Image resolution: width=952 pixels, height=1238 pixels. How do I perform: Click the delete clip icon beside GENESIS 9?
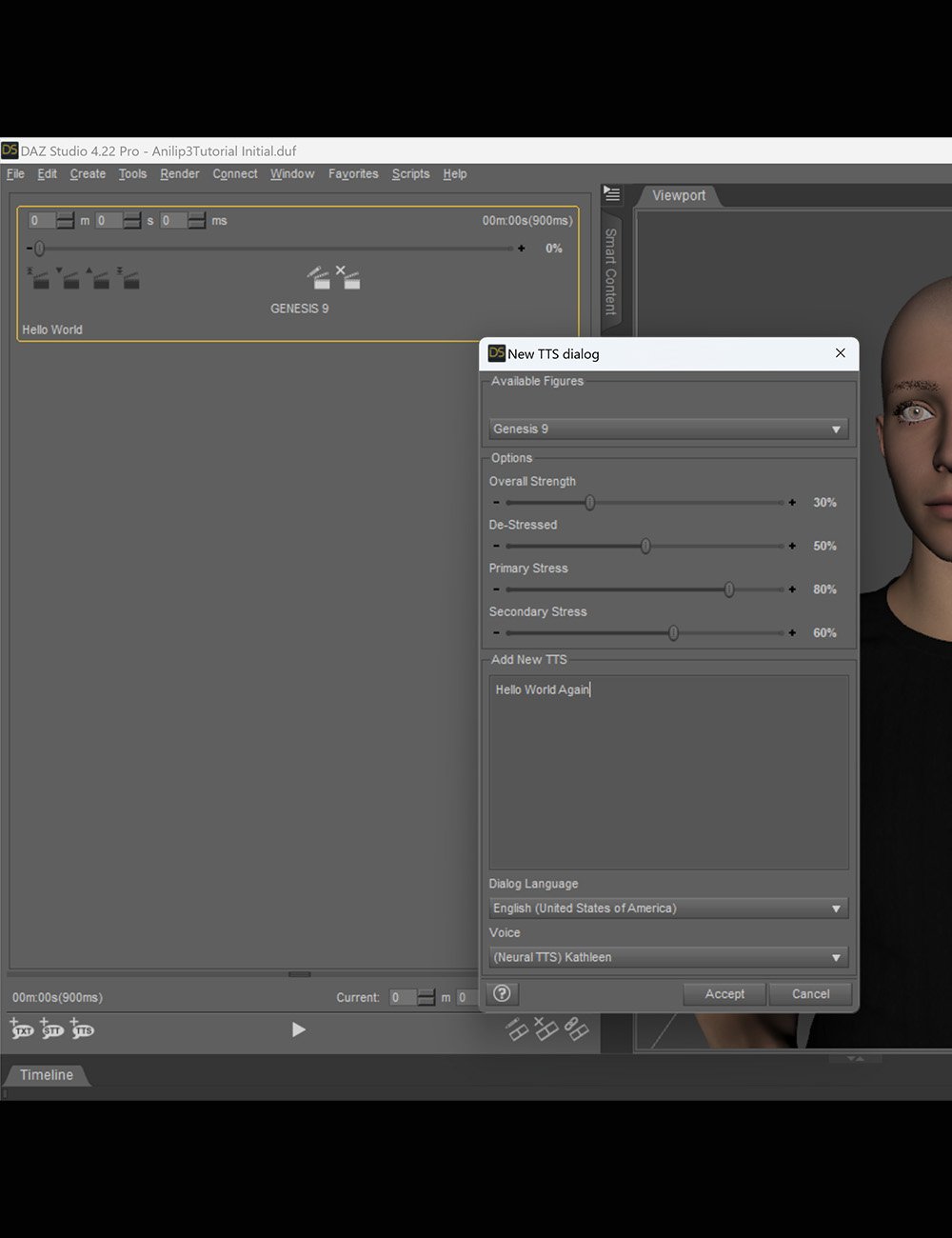tap(348, 278)
